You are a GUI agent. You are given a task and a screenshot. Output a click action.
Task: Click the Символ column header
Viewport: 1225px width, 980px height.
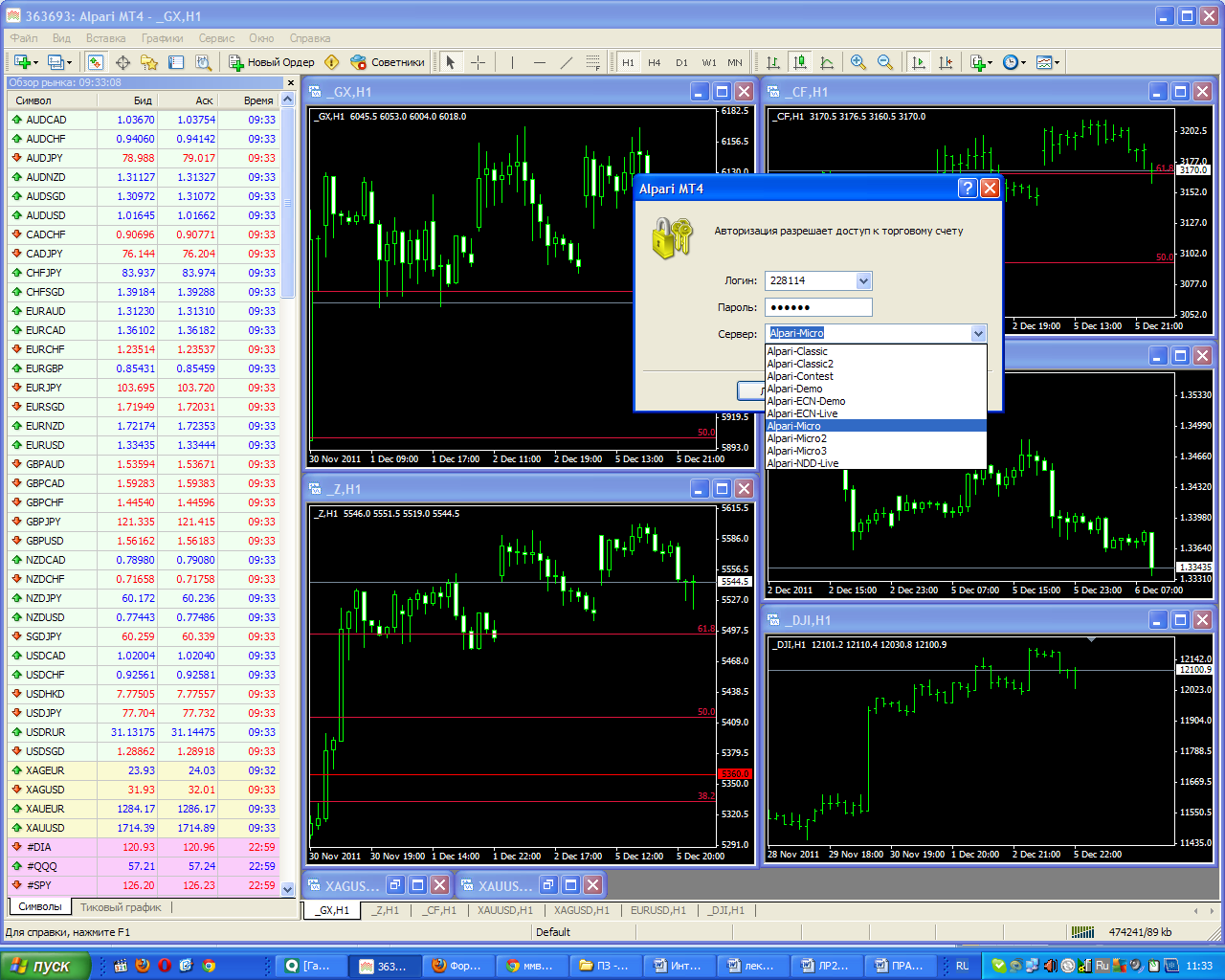pos(52,100)
